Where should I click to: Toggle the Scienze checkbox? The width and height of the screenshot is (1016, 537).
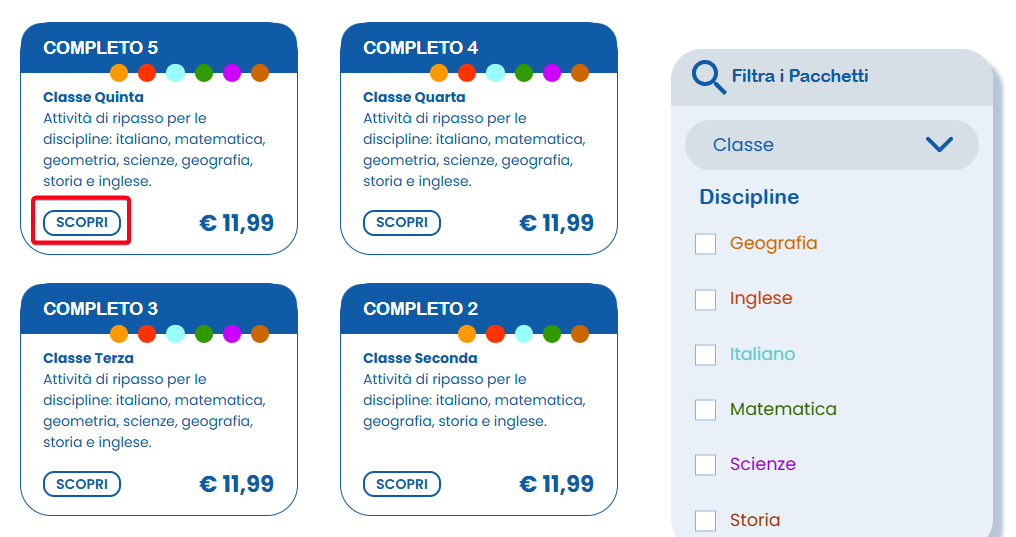click(706, 465)
